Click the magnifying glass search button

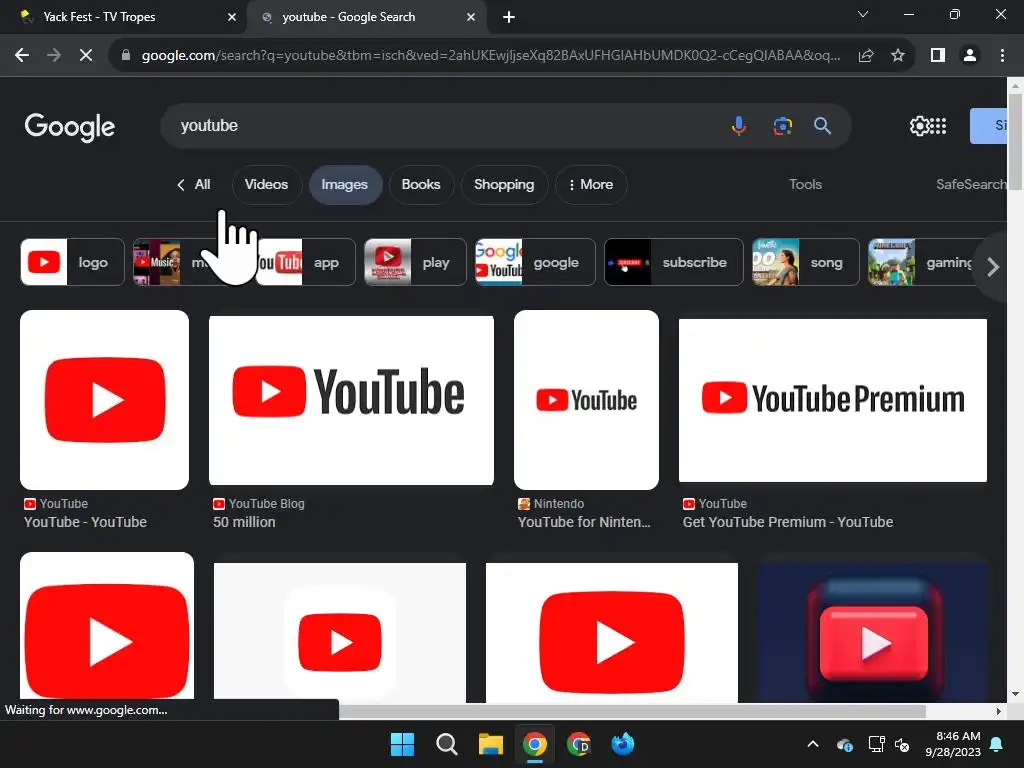[822, 125]
